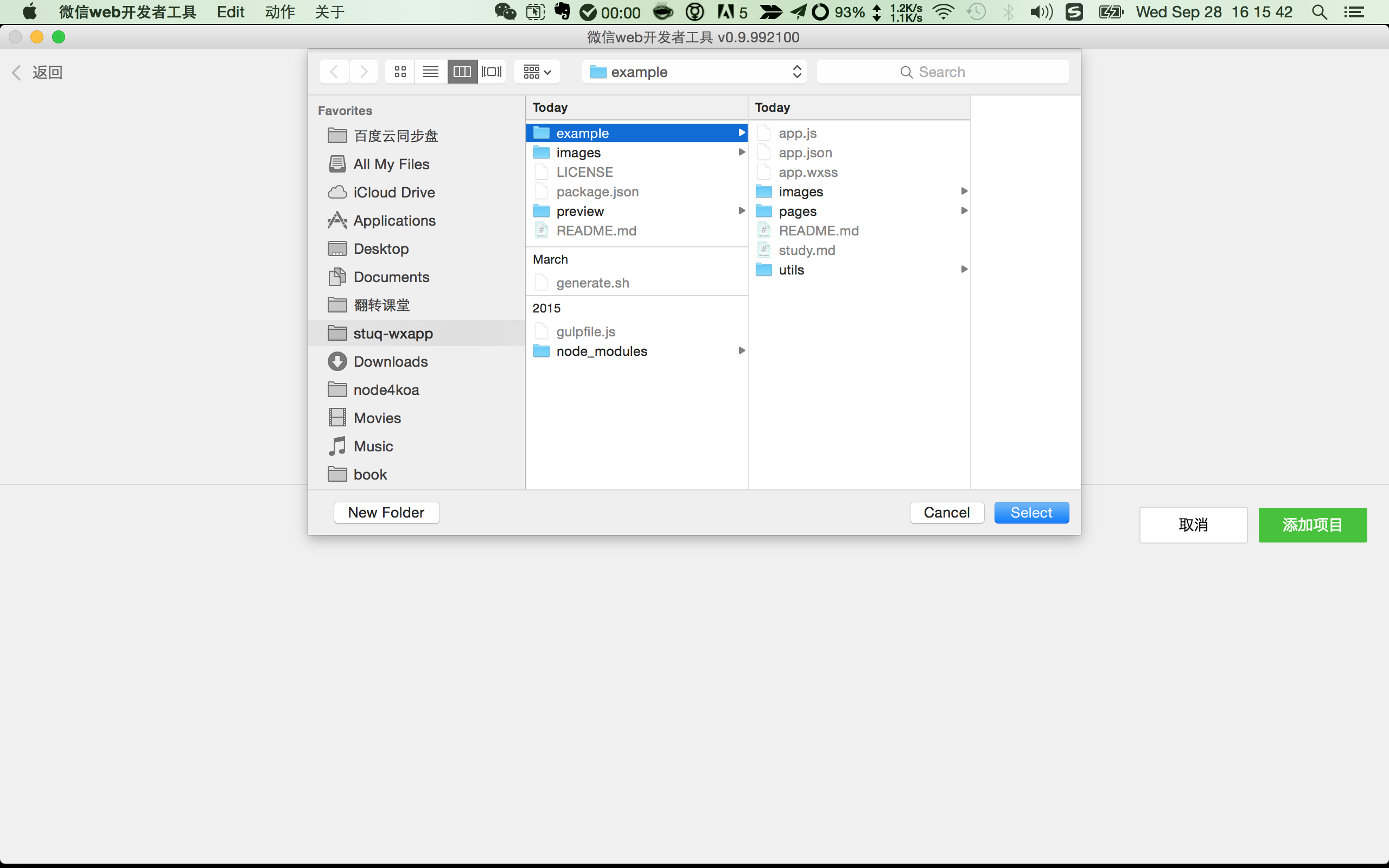Open Downloads in Favorites sidebar
The height and width of the screenshot is (868, 1389).
(x=390, y=362)
